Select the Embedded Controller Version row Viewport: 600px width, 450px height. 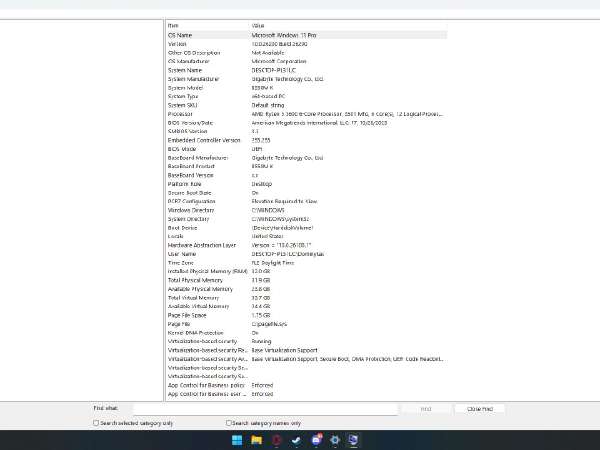307,140
